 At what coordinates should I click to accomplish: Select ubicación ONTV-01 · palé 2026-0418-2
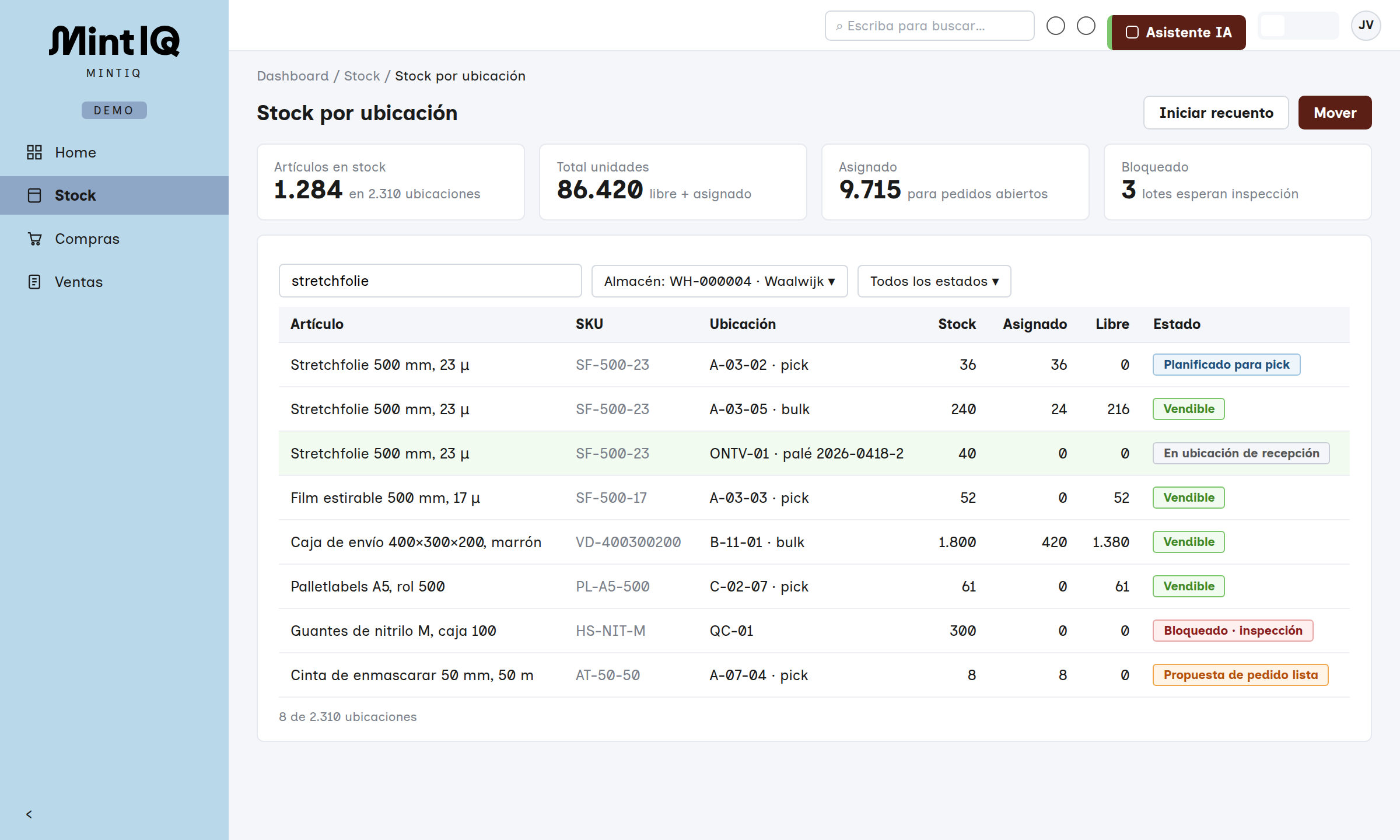coord(807,453)
